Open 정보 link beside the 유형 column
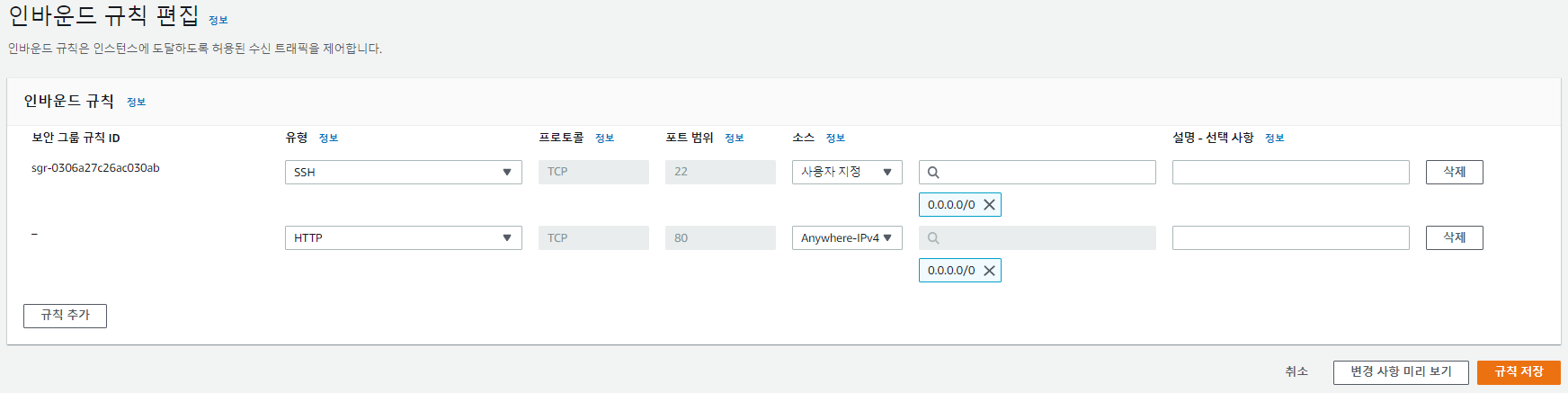This screenshot has width=1568, height=393. [329, 138]
